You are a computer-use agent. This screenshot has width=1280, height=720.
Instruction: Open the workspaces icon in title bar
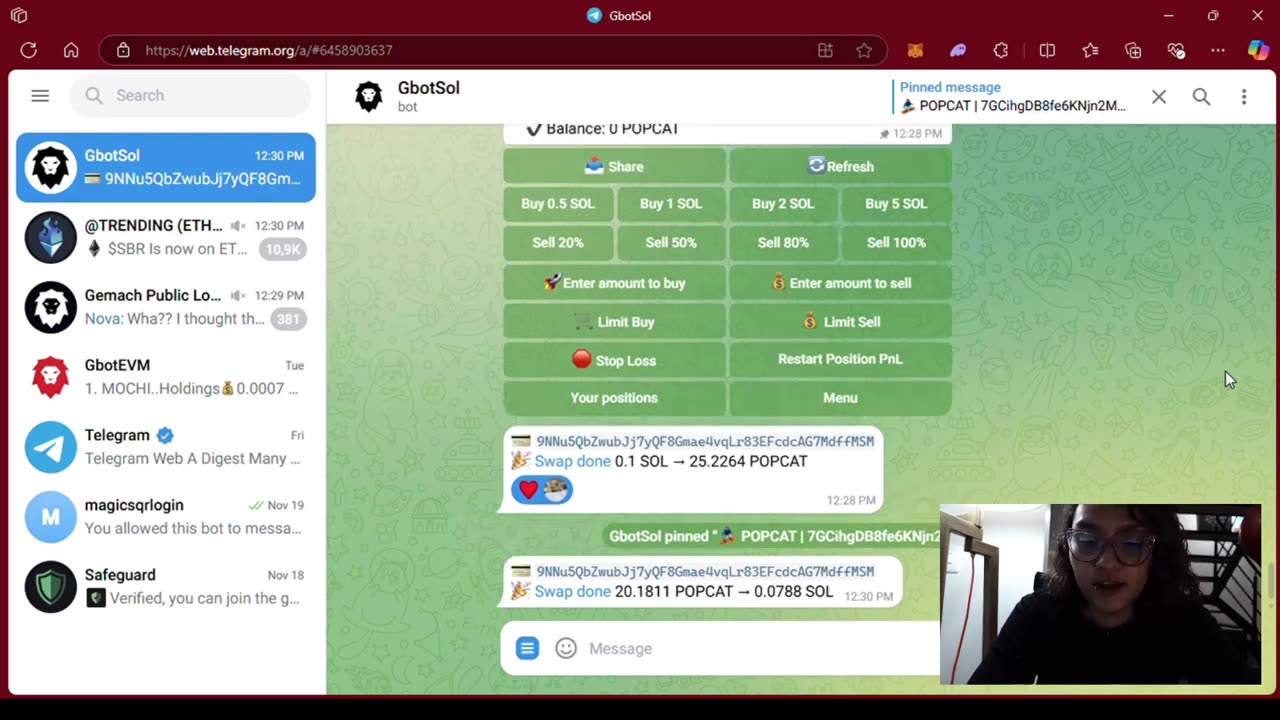pos(19,16)
